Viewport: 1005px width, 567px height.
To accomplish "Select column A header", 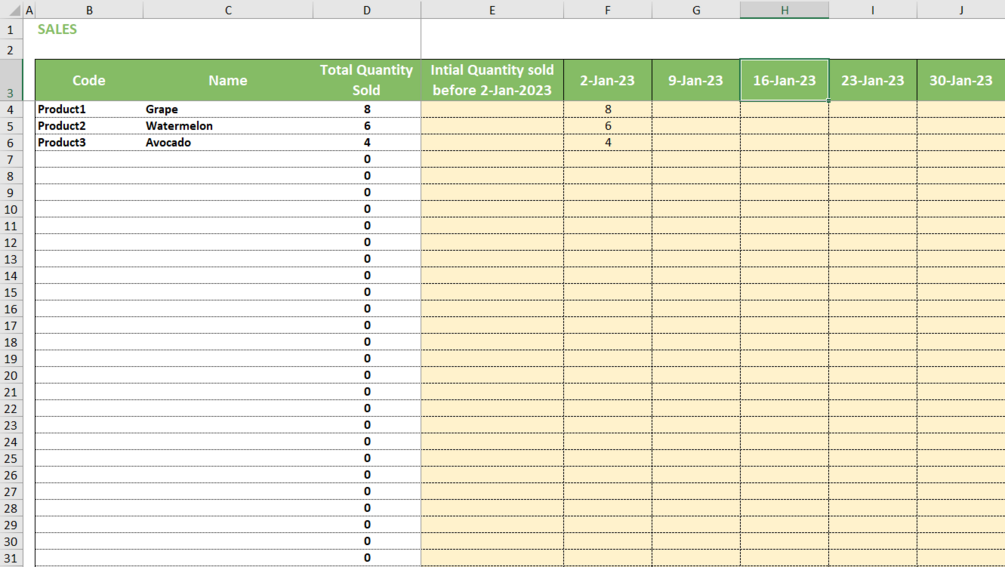I will pyautogui.click(x=29, y=10).
